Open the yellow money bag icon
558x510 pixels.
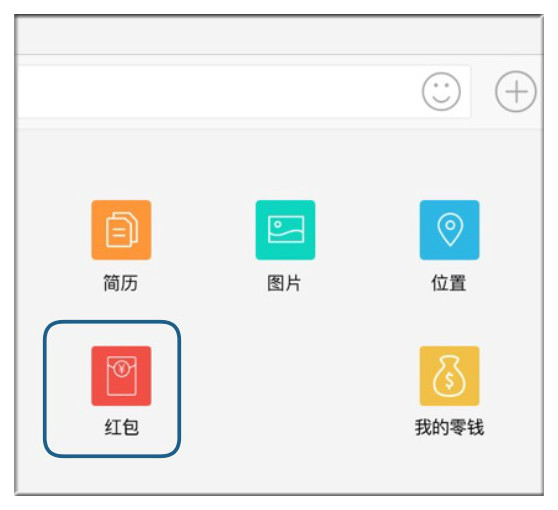(449, 376)
